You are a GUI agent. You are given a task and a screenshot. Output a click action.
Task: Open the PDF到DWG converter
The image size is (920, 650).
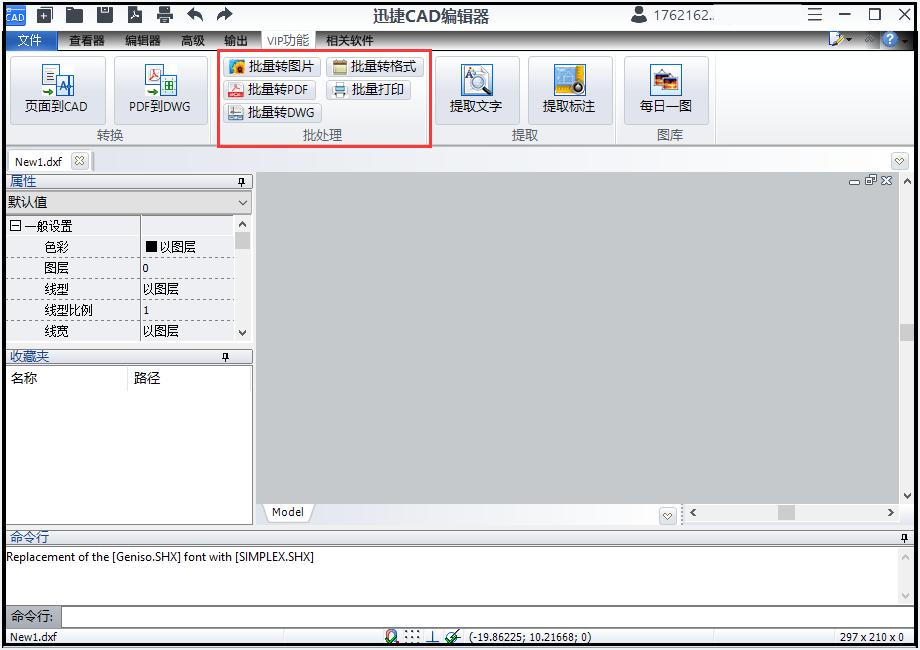[x=160, y=90]
